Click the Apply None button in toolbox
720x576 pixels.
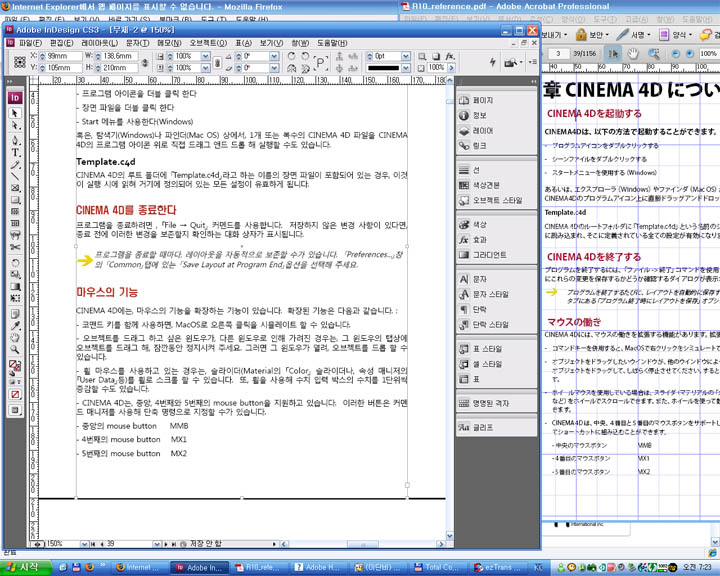tap(15, 395)
